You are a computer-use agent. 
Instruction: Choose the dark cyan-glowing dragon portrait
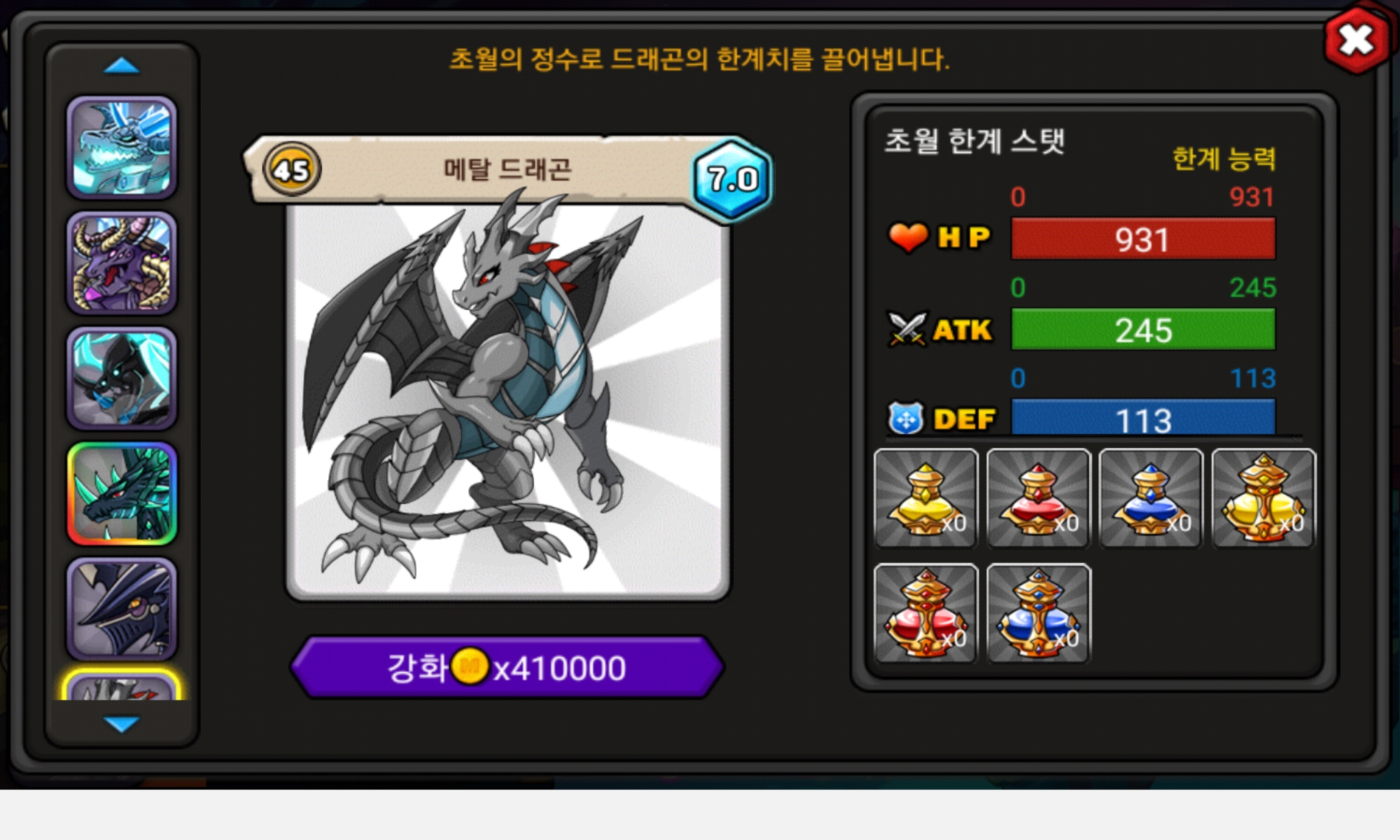tap(122, 379)
